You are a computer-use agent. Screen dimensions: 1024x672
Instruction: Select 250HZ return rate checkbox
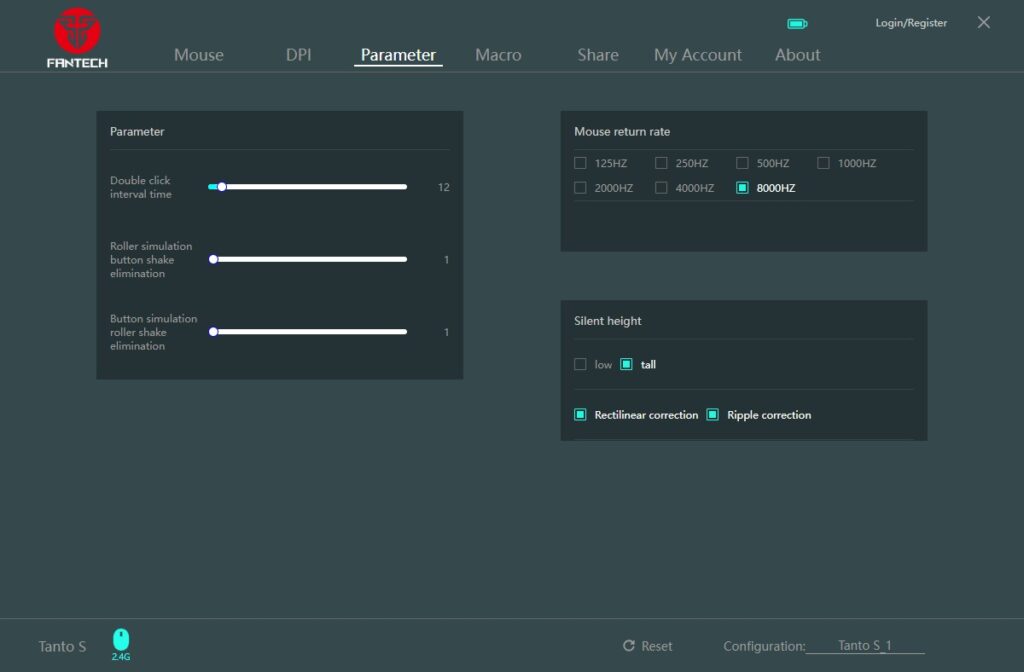pos(661,163)
